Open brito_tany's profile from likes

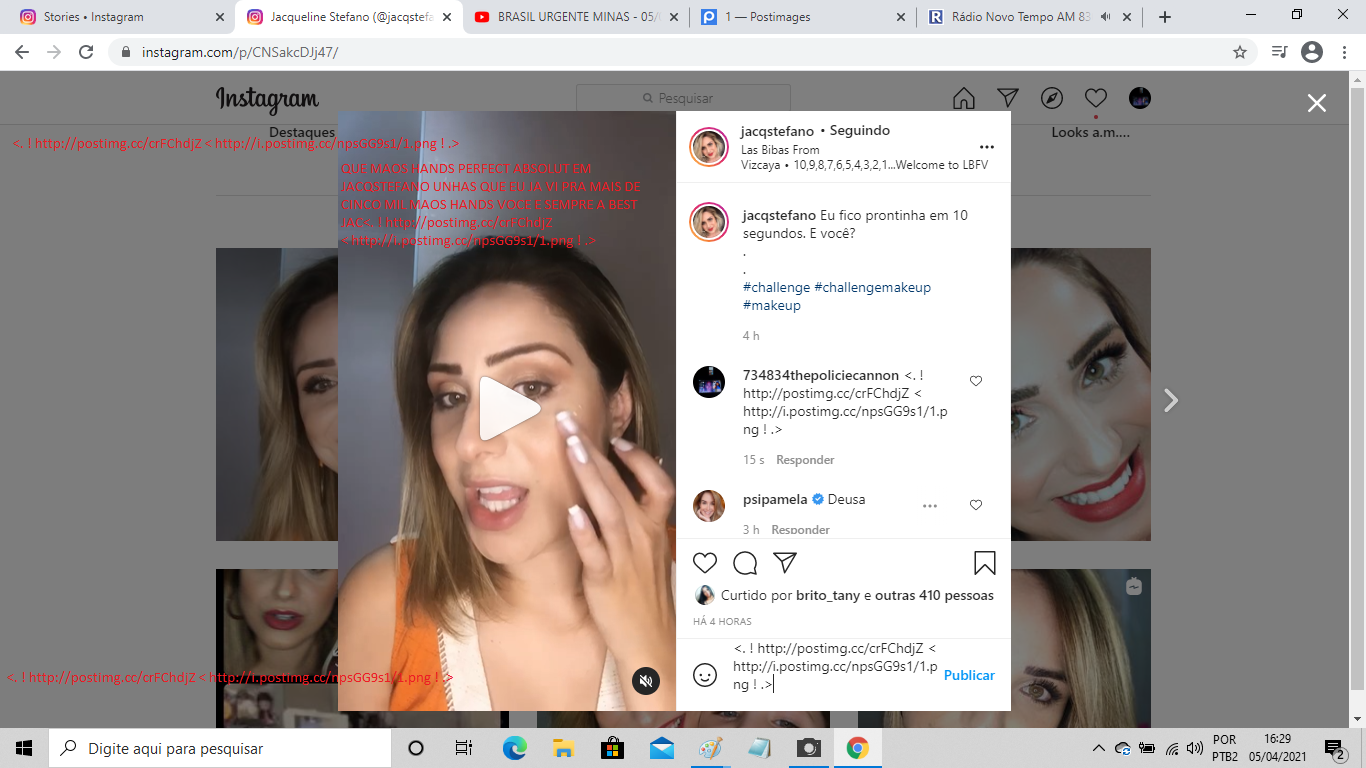click(828, 595)
